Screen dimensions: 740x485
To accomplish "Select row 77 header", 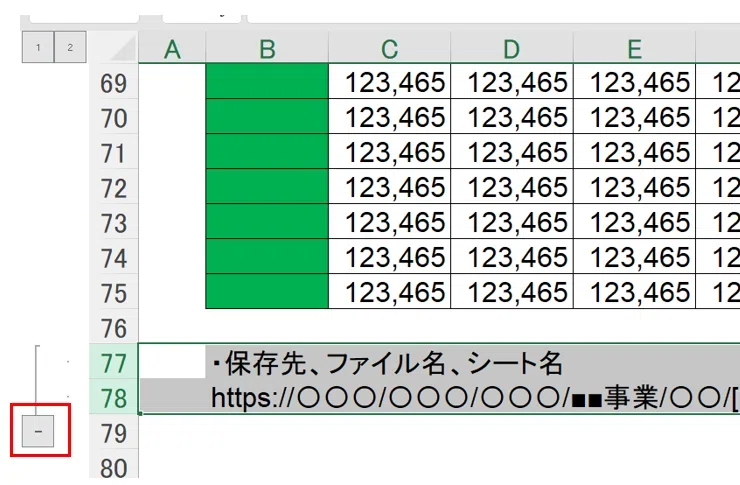I will pyautogui.click(x=114, y=361).
